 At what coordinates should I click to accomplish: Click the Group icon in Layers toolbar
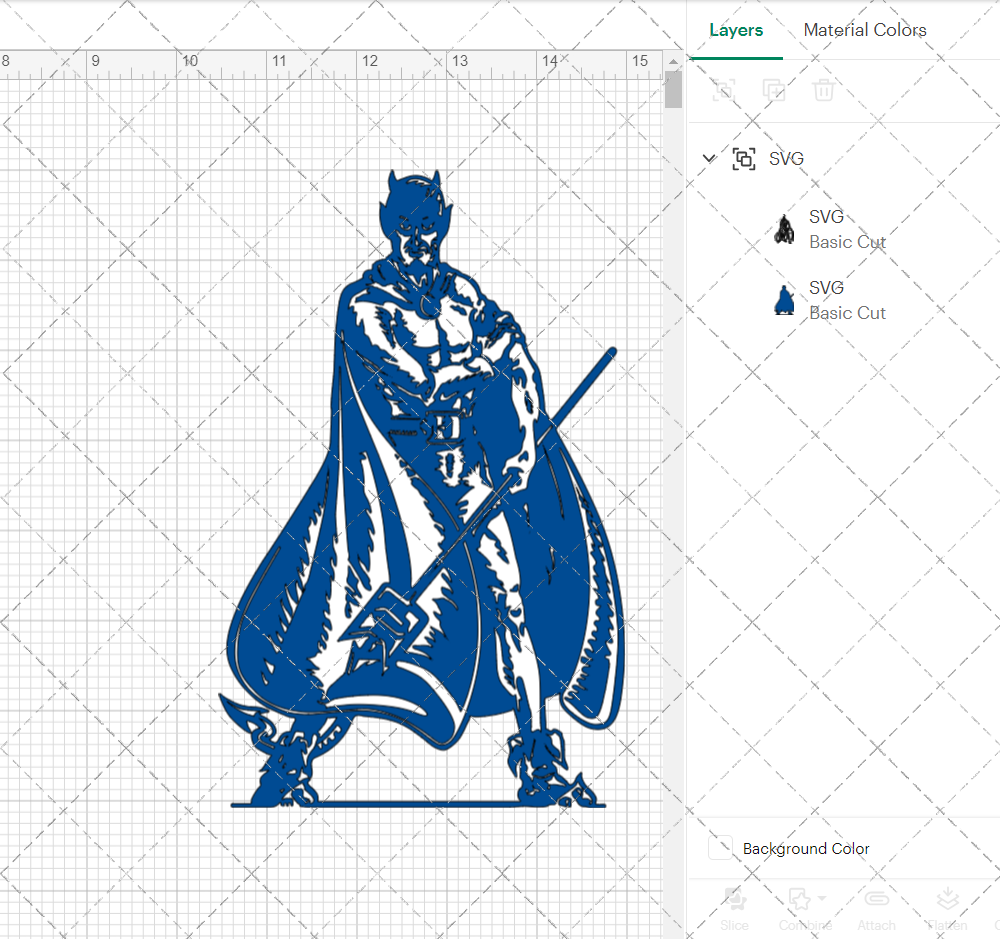tap(724, 90)
